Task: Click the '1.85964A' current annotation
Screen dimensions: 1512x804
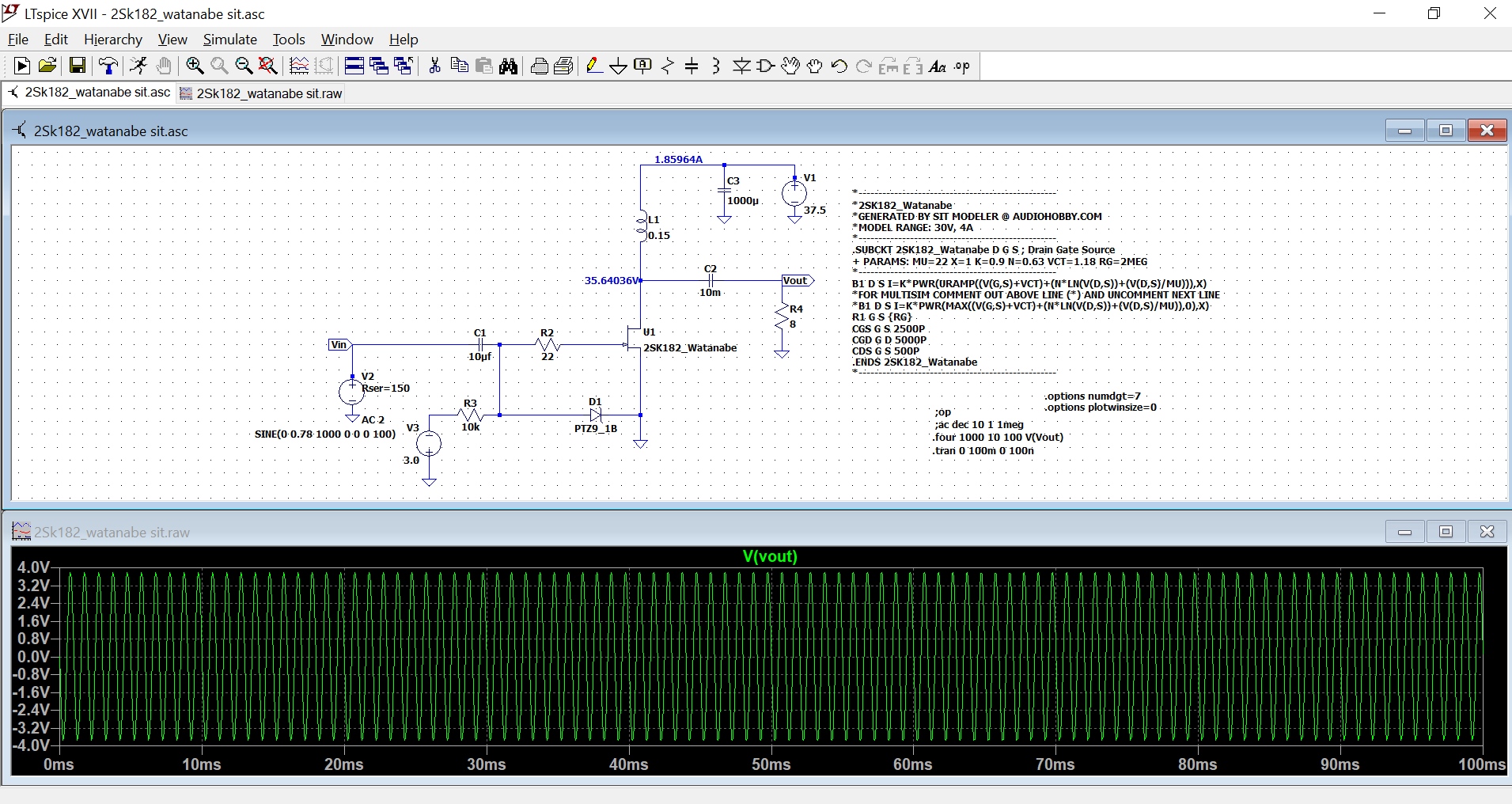Action: click(678, 160)
